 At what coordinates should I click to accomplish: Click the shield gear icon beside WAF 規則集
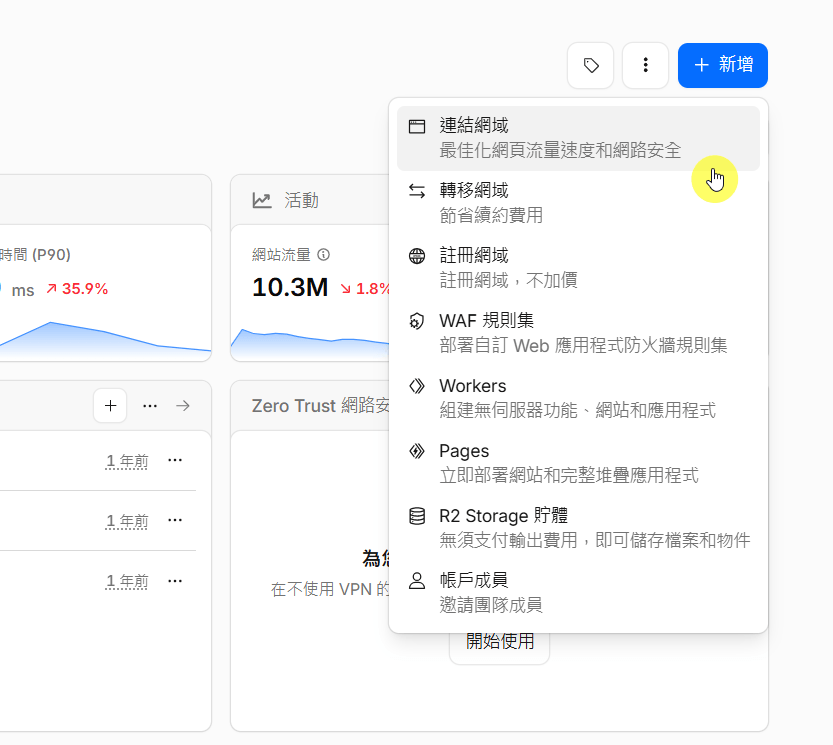tap(417, 321)
